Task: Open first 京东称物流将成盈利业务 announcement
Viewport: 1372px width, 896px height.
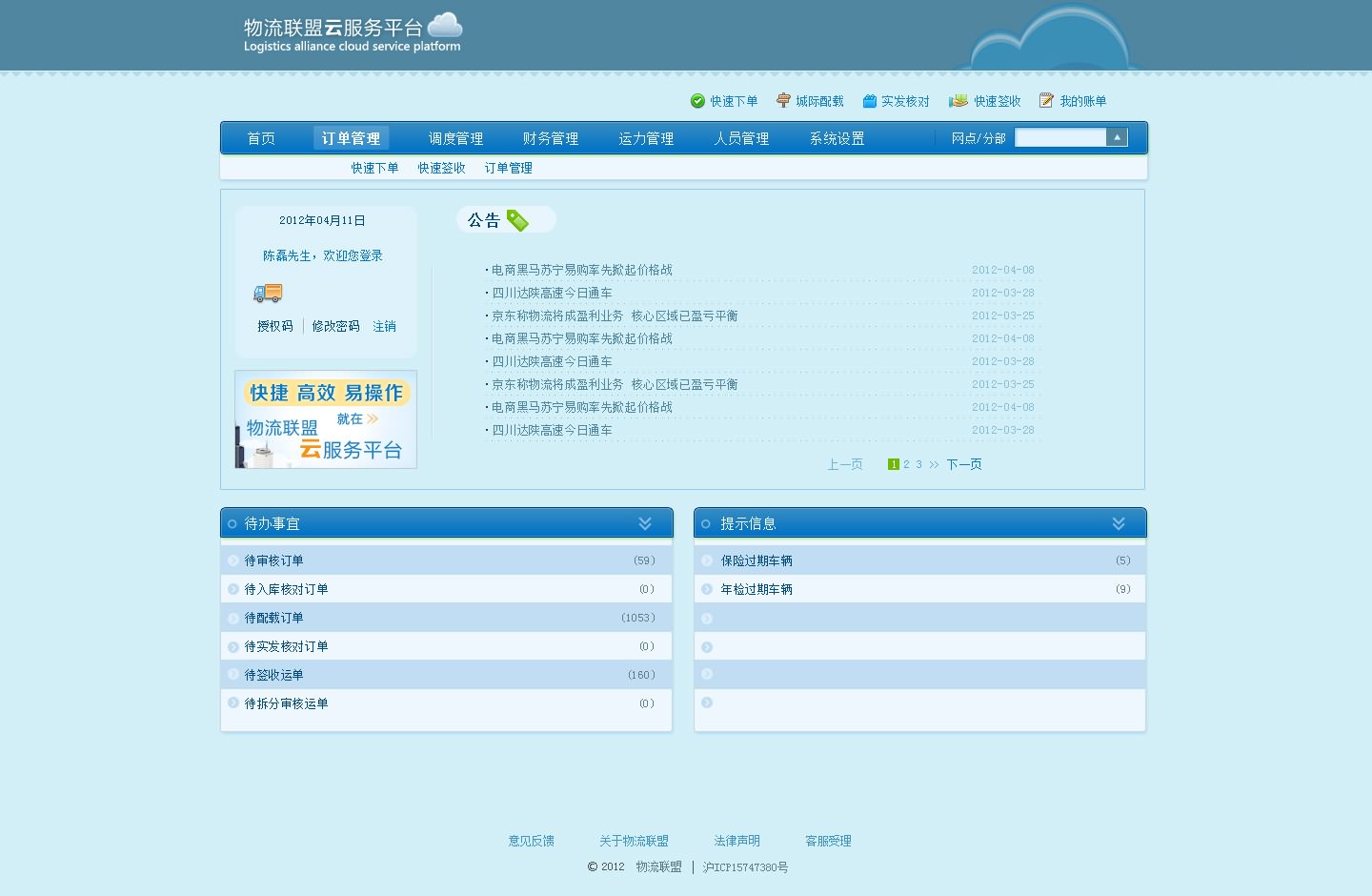Action: [615, 316]
